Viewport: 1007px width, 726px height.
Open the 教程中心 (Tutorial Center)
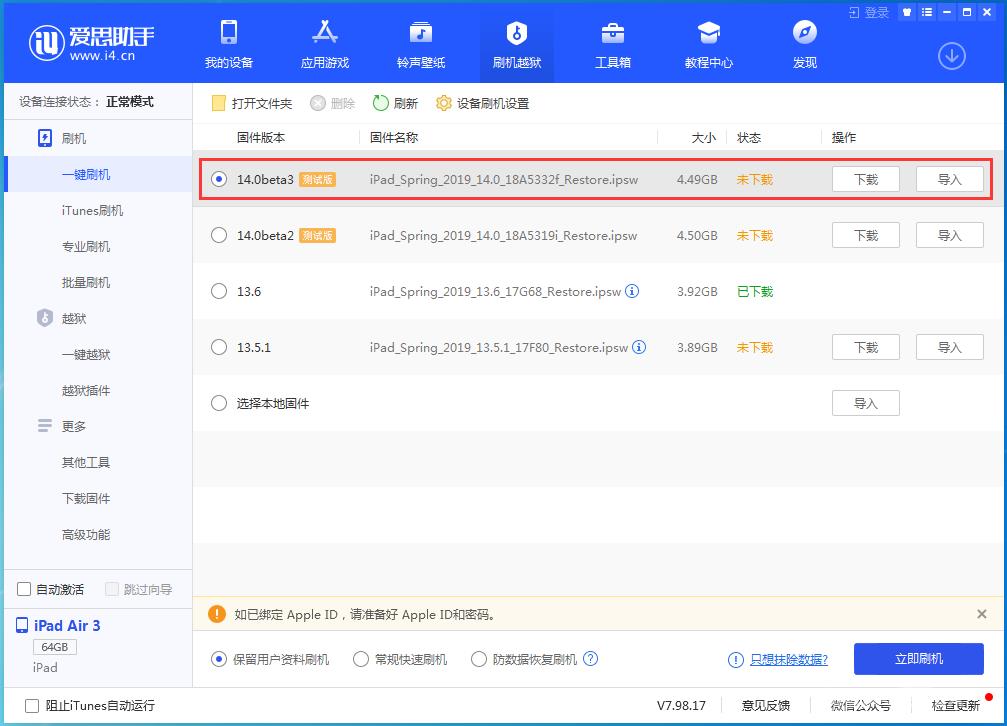708,45
